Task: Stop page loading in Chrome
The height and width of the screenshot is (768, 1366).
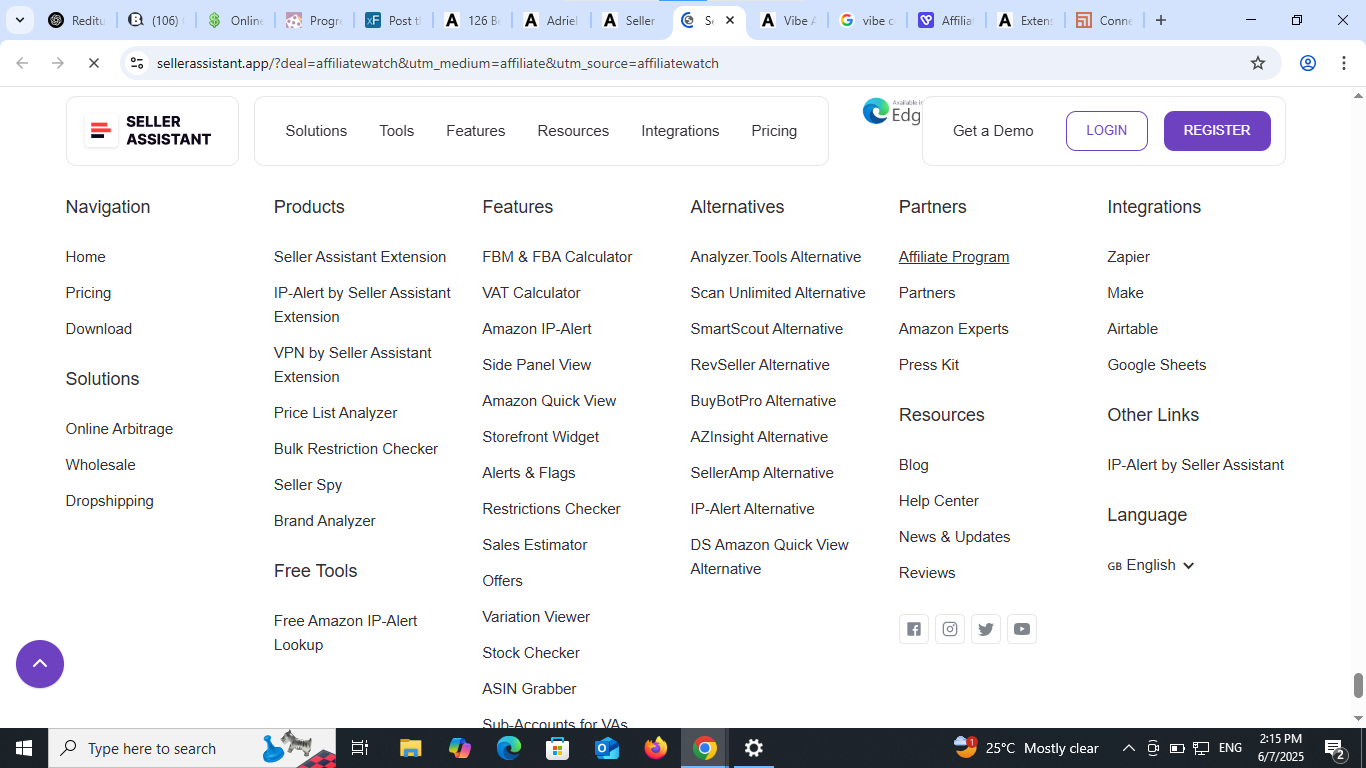Action: (x=93, y=63)
